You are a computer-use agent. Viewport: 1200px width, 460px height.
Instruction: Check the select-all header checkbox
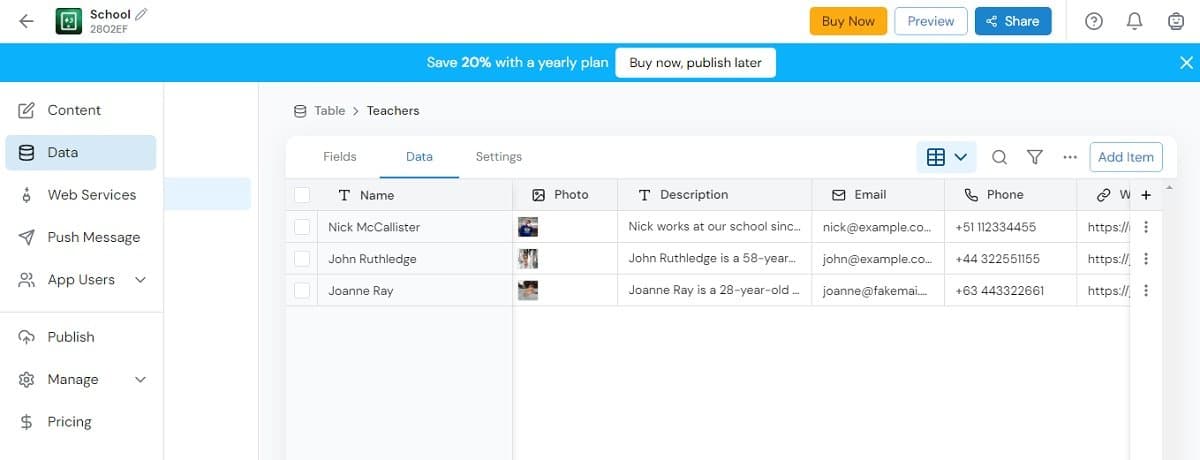point(302,195)
